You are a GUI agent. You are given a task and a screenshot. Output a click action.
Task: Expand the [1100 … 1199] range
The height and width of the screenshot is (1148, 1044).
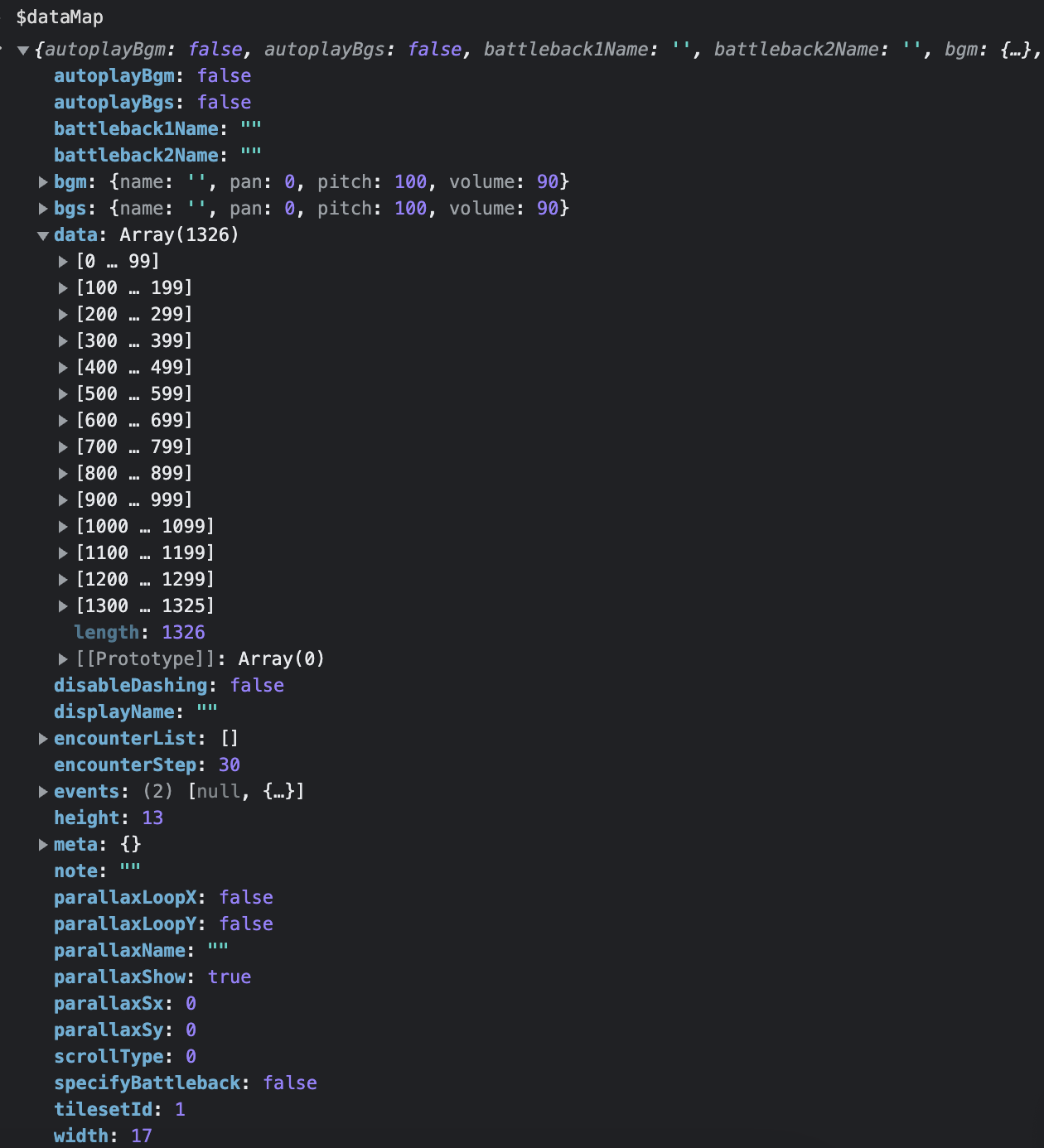click(x=63, y=553)
